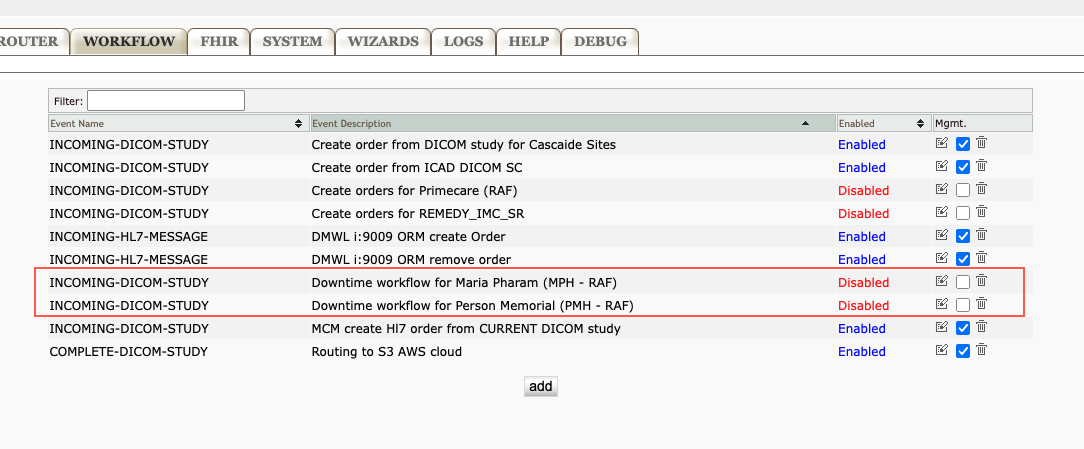Focus the Filter text field
The width and height of the screenshot is (1084, 449).
tap(166, 100)
